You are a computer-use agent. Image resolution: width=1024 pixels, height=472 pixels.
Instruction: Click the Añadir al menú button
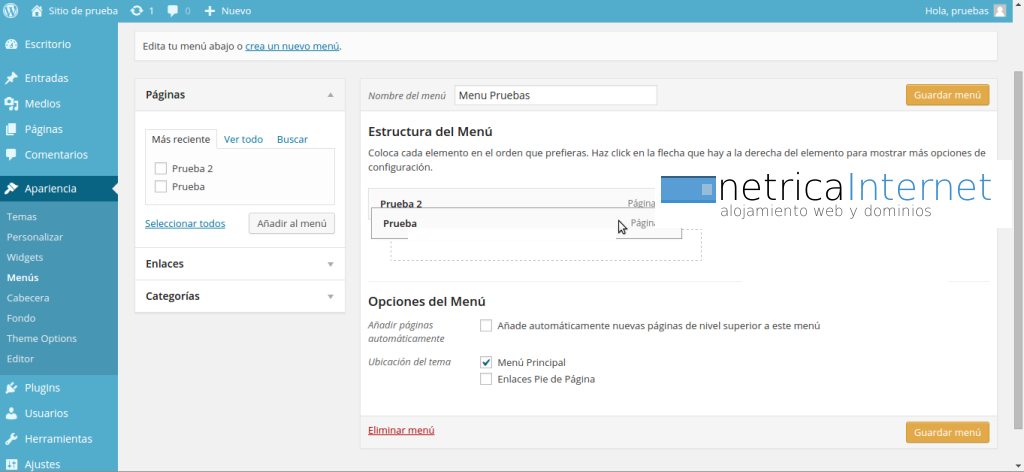click(x=291, y=224)
